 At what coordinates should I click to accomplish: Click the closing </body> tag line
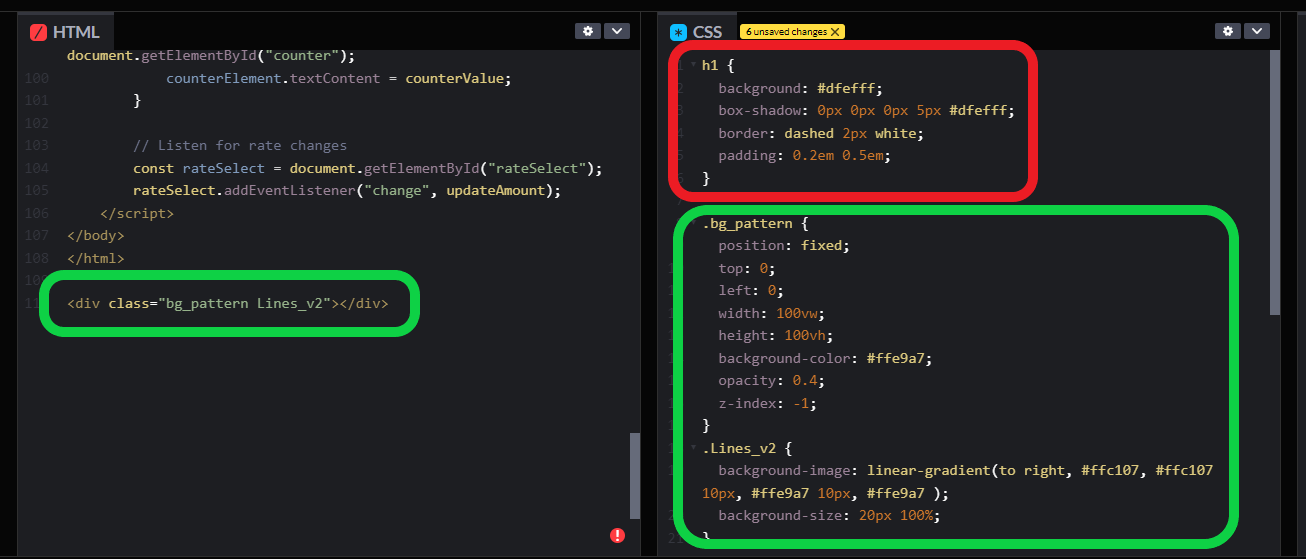(96, 235)
